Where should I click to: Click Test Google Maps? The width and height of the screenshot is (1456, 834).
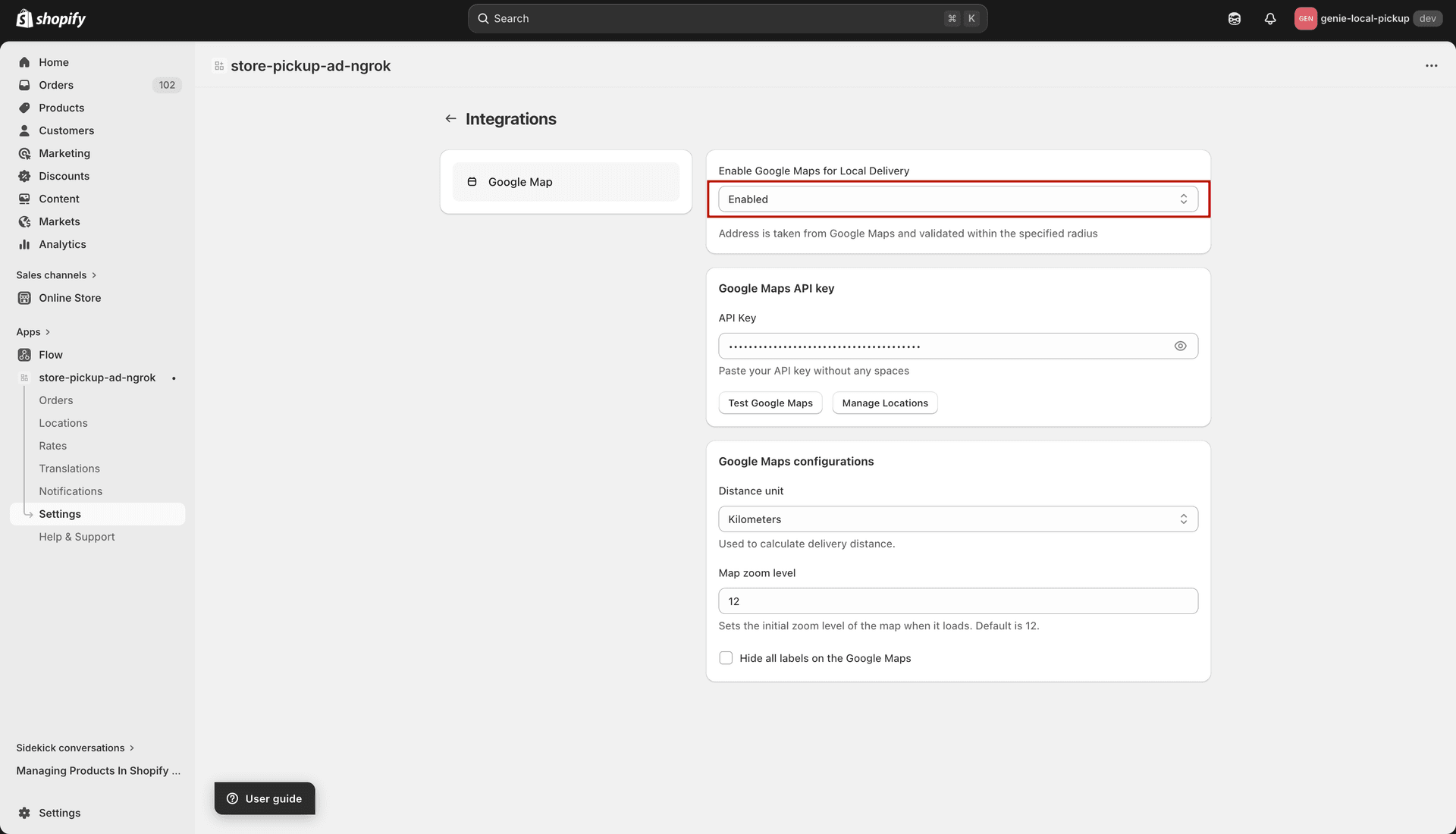point(770,403)
